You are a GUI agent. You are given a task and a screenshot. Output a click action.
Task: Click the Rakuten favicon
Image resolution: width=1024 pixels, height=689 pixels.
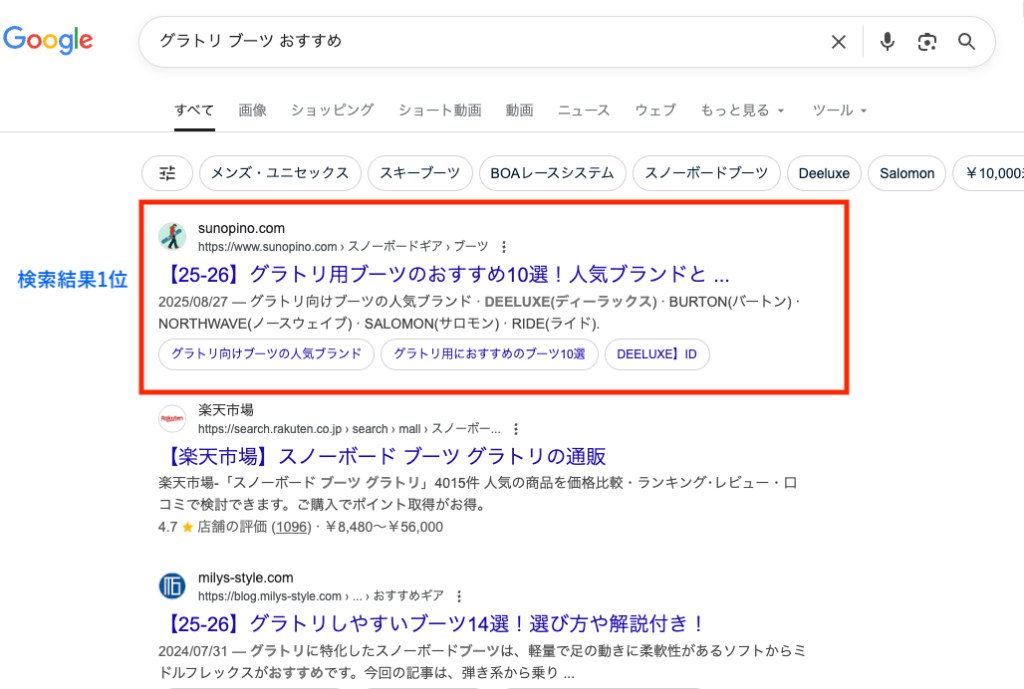click(172, 419)
